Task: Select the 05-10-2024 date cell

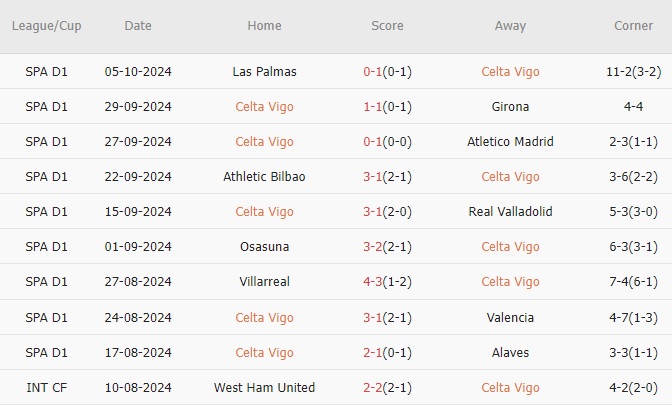Action: tap(139, 72)
